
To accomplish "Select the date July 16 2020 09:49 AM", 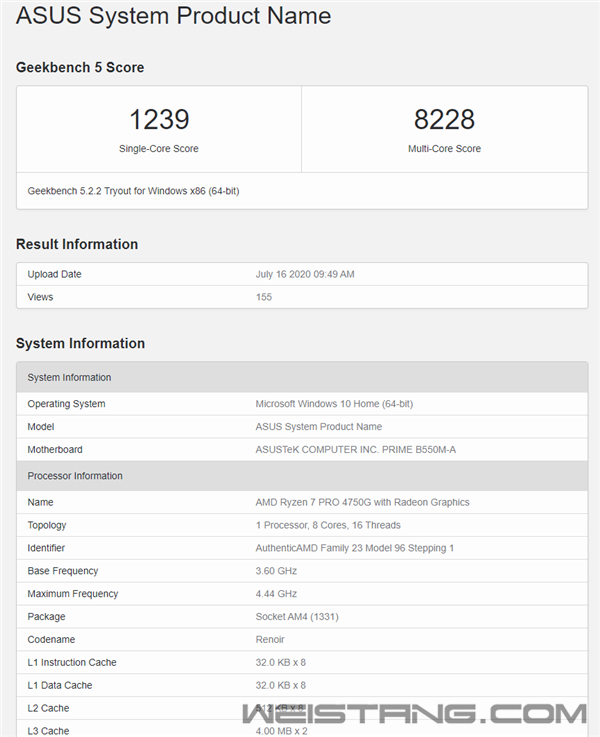I will tap(305, 274).
